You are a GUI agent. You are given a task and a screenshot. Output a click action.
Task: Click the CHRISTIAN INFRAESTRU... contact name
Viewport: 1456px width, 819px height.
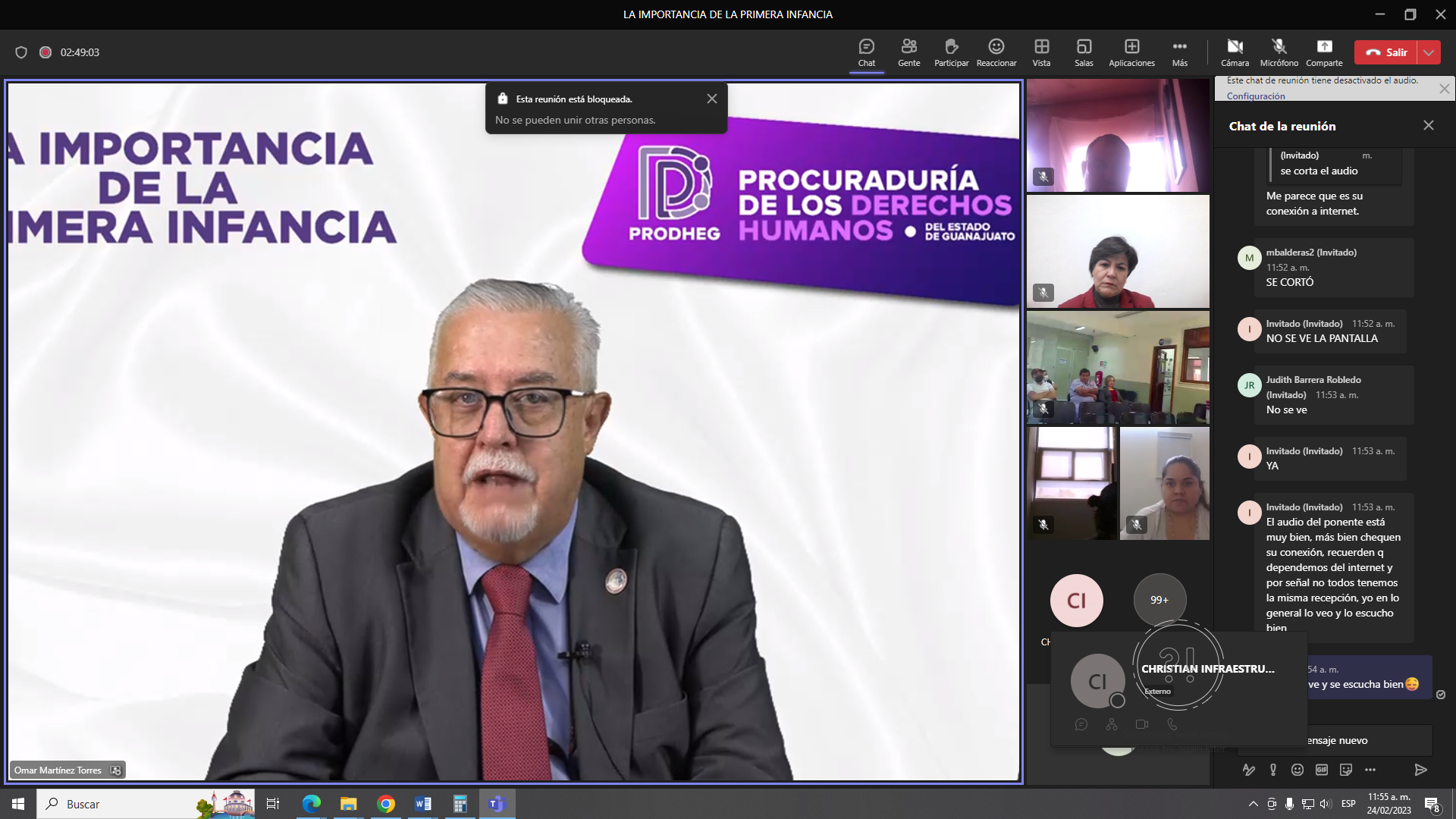coord(1208,669)
